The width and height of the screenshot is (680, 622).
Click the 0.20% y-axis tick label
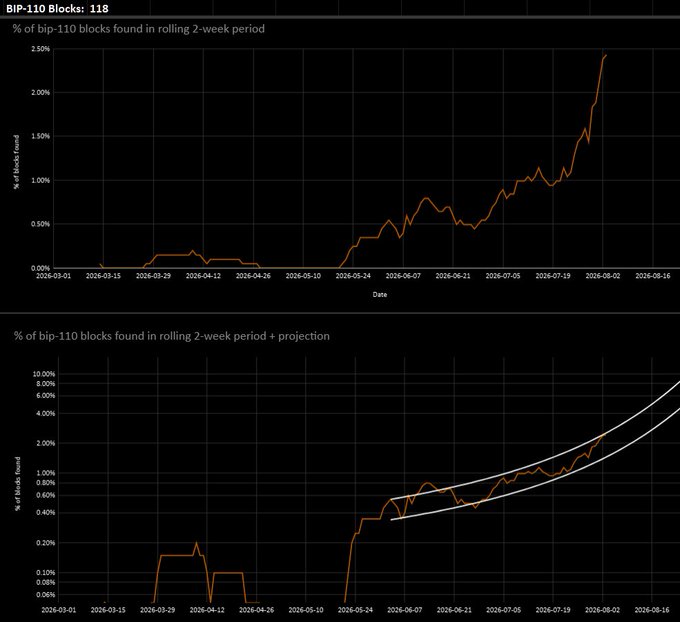click(x=46, y=543)
